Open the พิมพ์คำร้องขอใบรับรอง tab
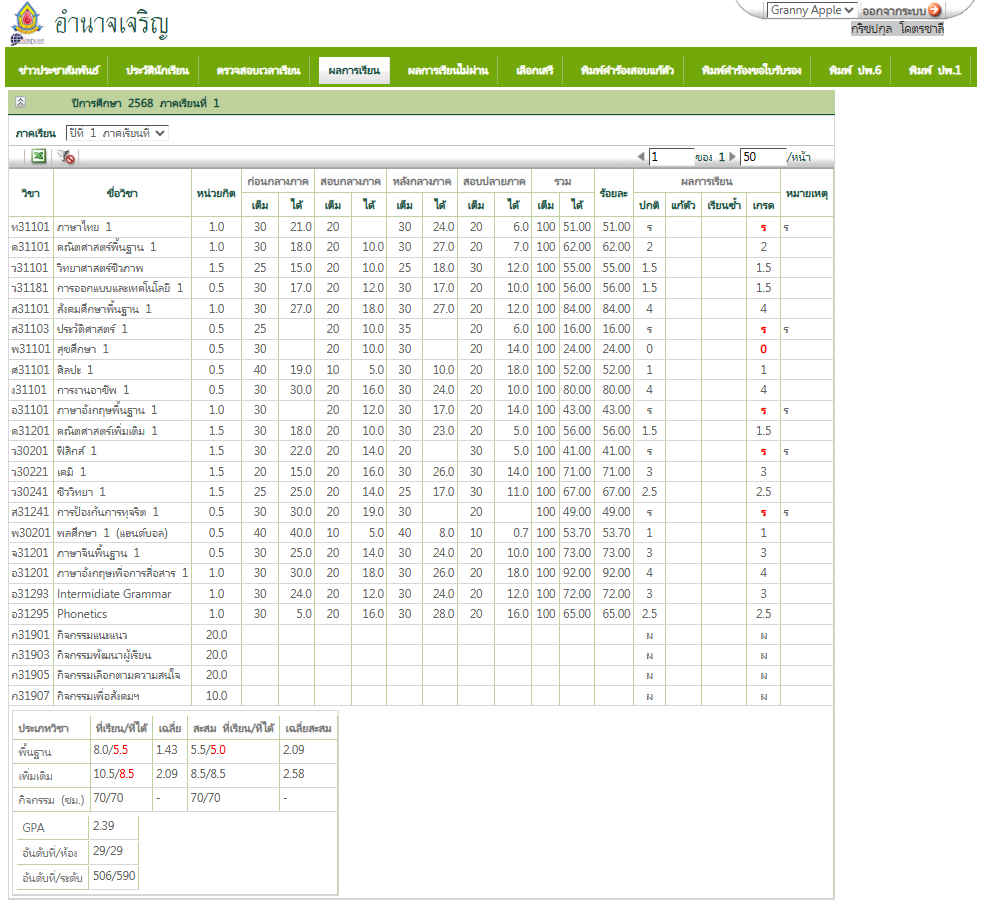The image size is (1001, 911). pyautogui.click(x=751, y=71)
